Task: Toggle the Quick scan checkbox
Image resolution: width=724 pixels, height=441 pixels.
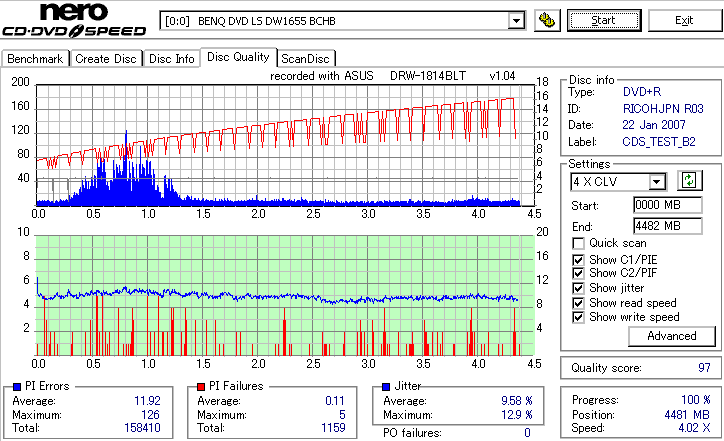Action: pos(578,243)
